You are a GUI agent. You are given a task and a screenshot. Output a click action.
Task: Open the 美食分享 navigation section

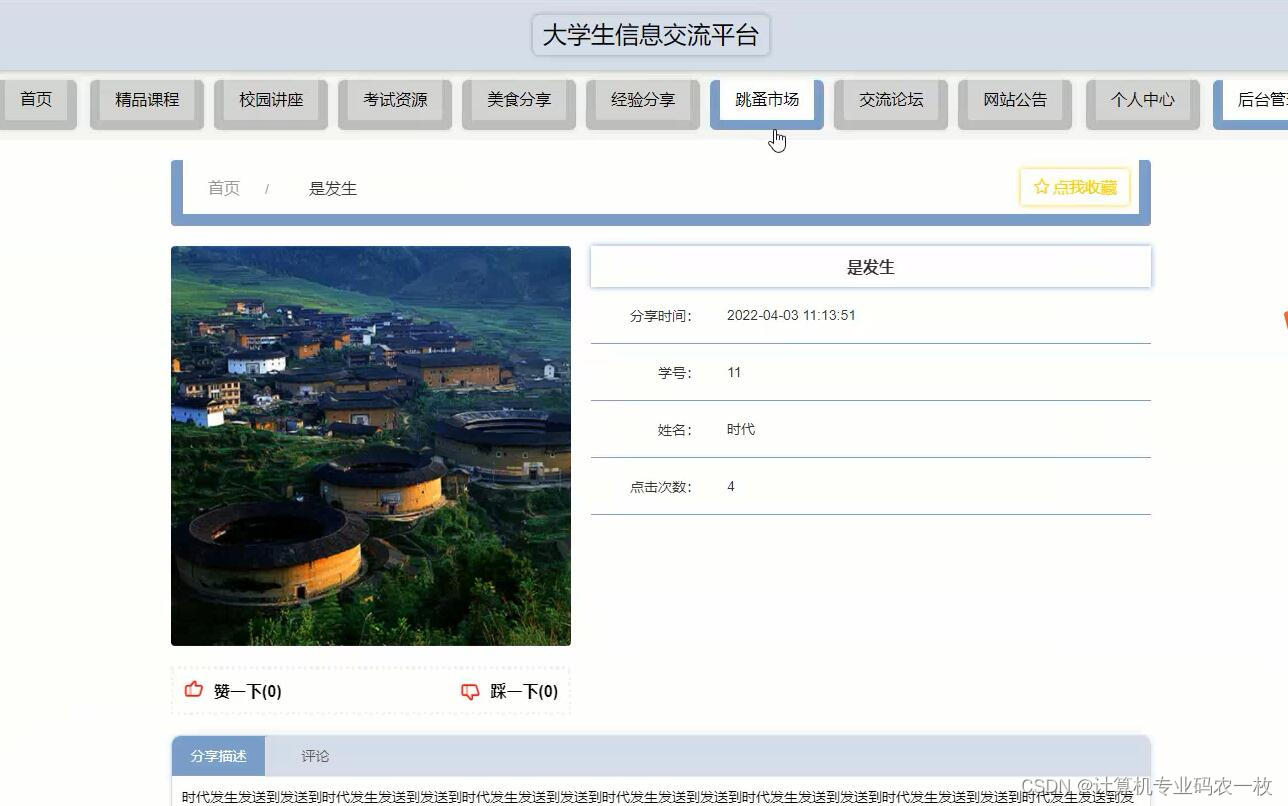tap(518, 99)
